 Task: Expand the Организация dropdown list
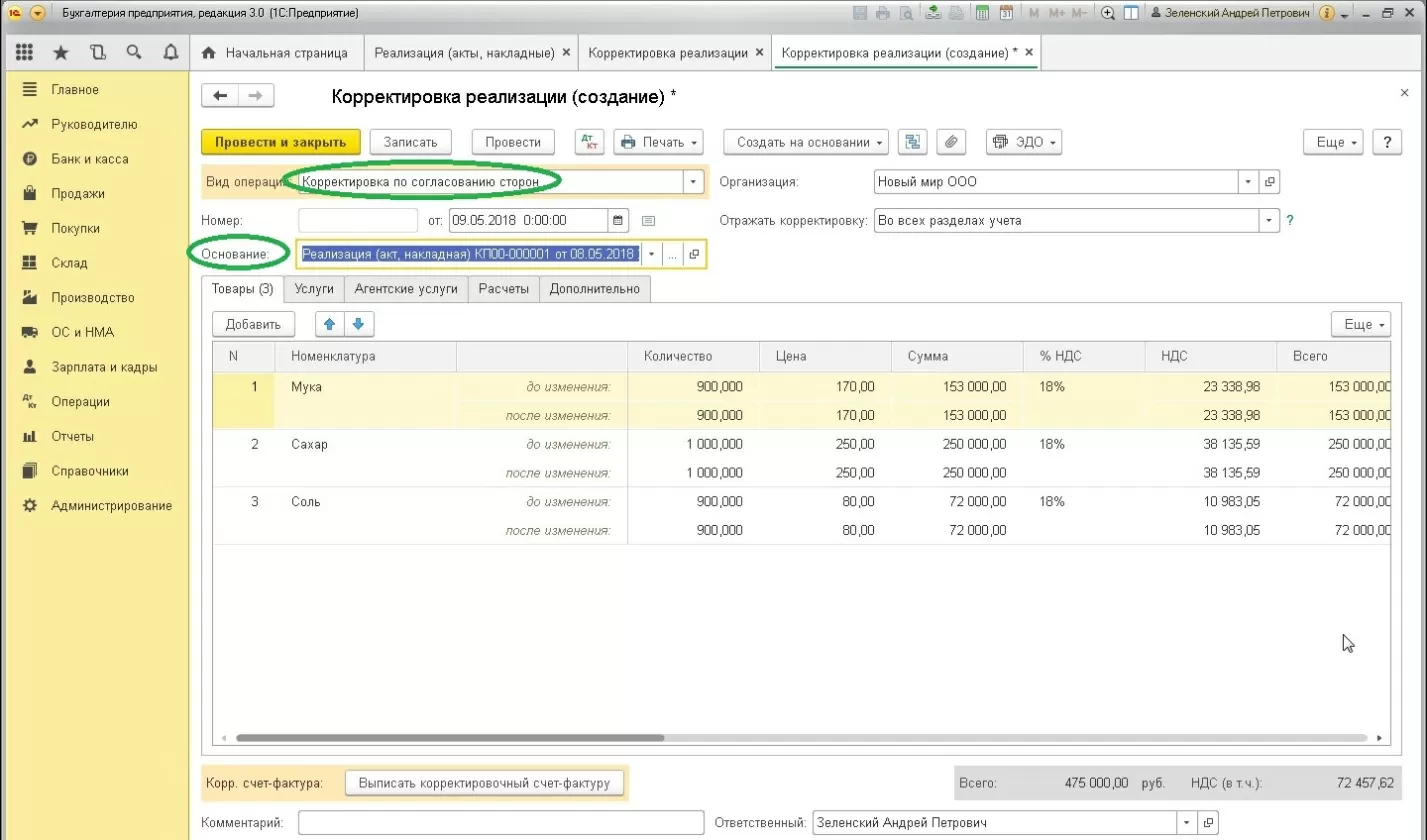pyautogui.click(x=1248, y=182)
